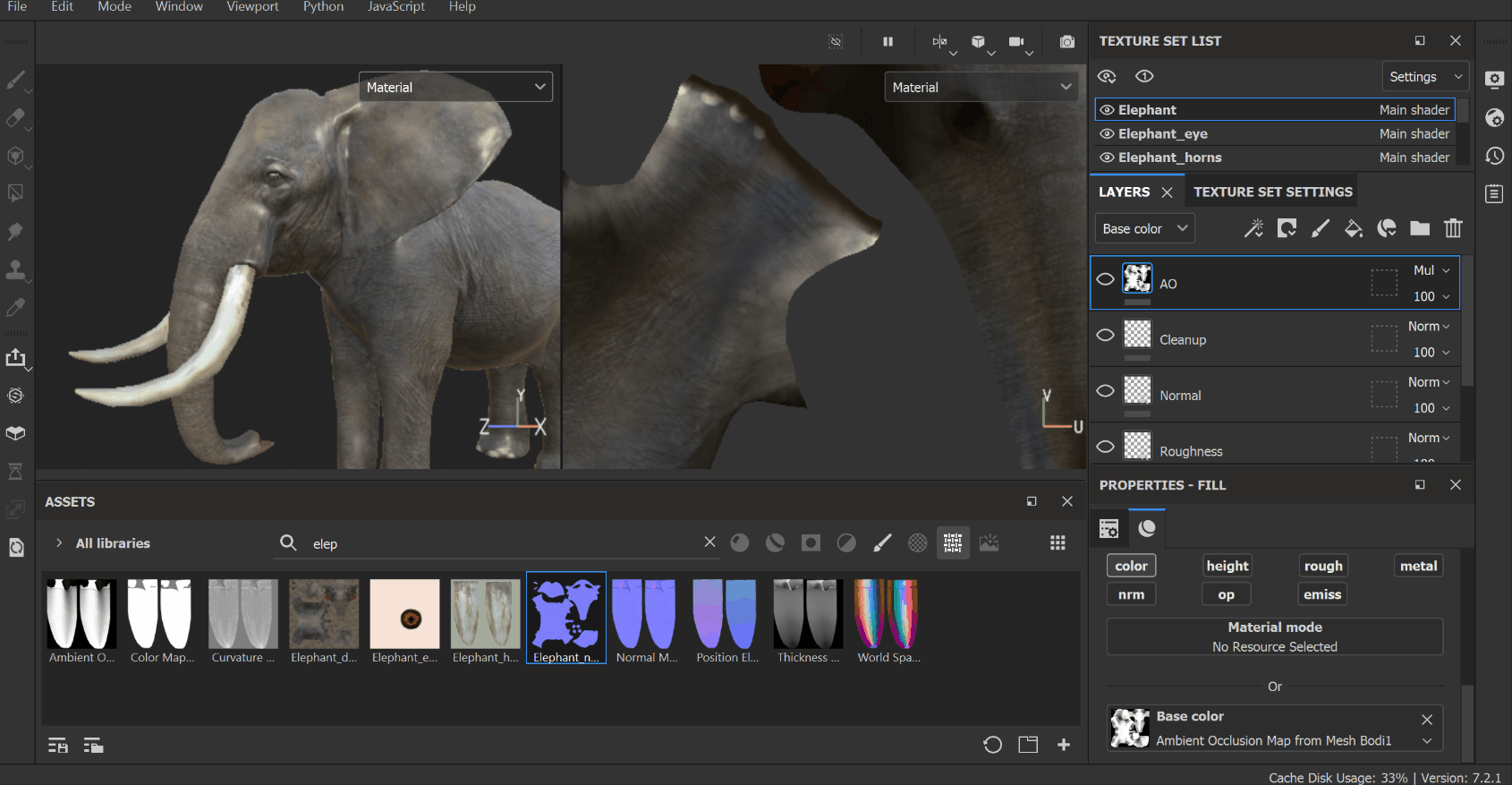
Task: Open the AO layer opacity 100 dropdown
Action: point(1431,296)
